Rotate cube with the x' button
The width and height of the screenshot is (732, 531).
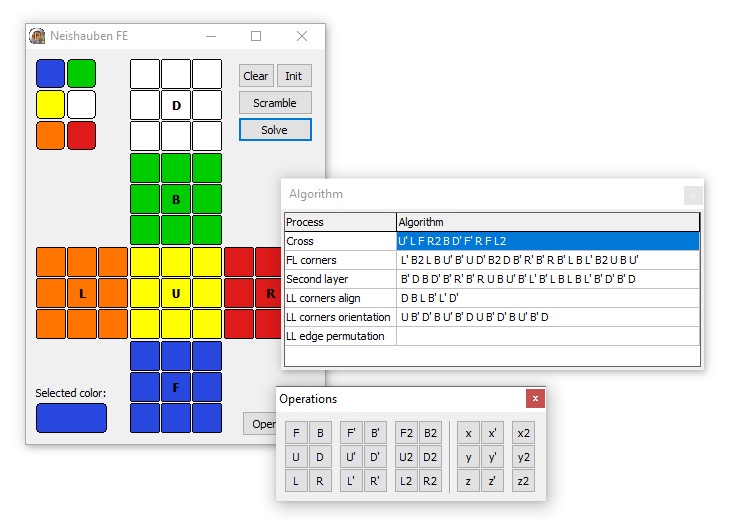[493, 433]
